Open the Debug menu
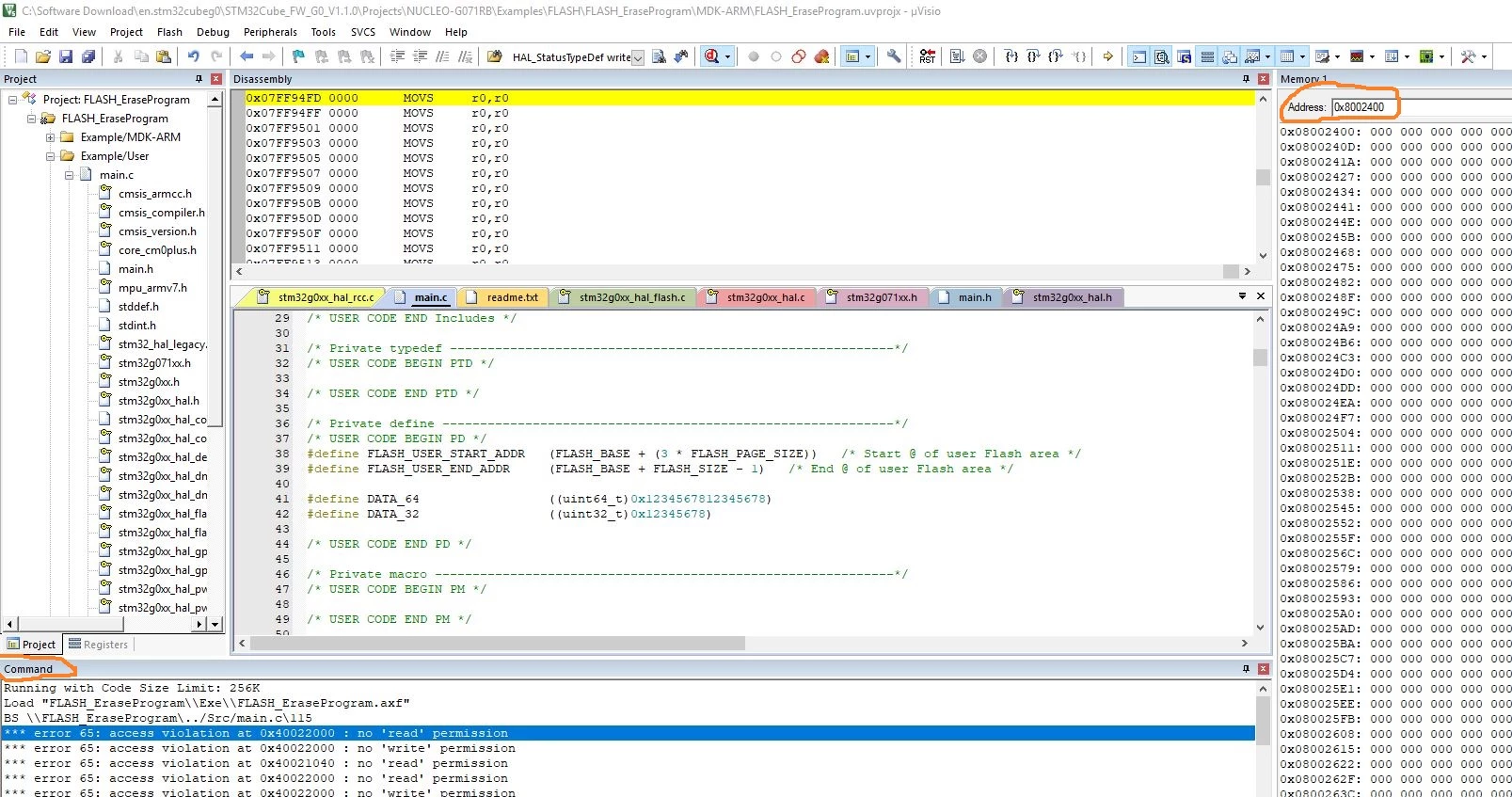 213,32
